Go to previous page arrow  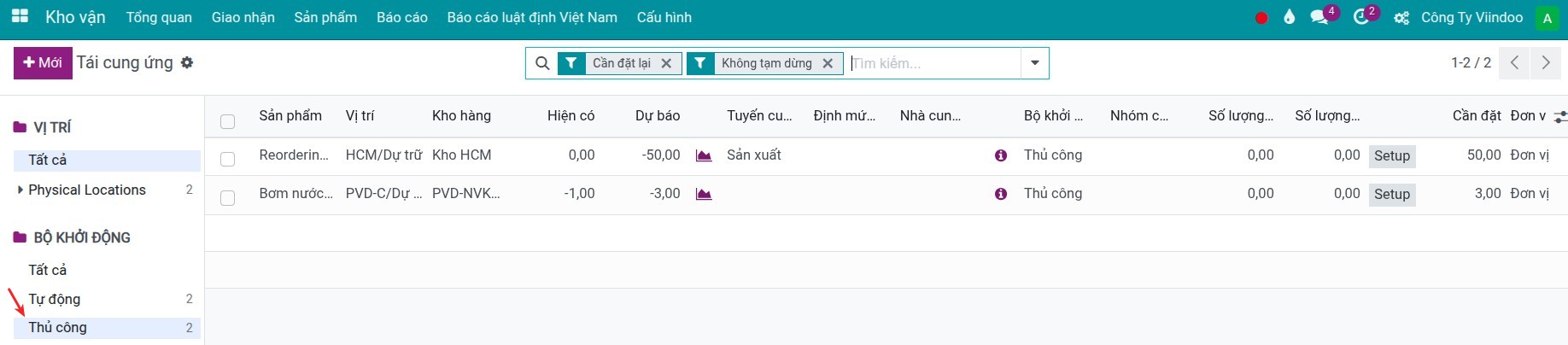tap(1514, 63)
